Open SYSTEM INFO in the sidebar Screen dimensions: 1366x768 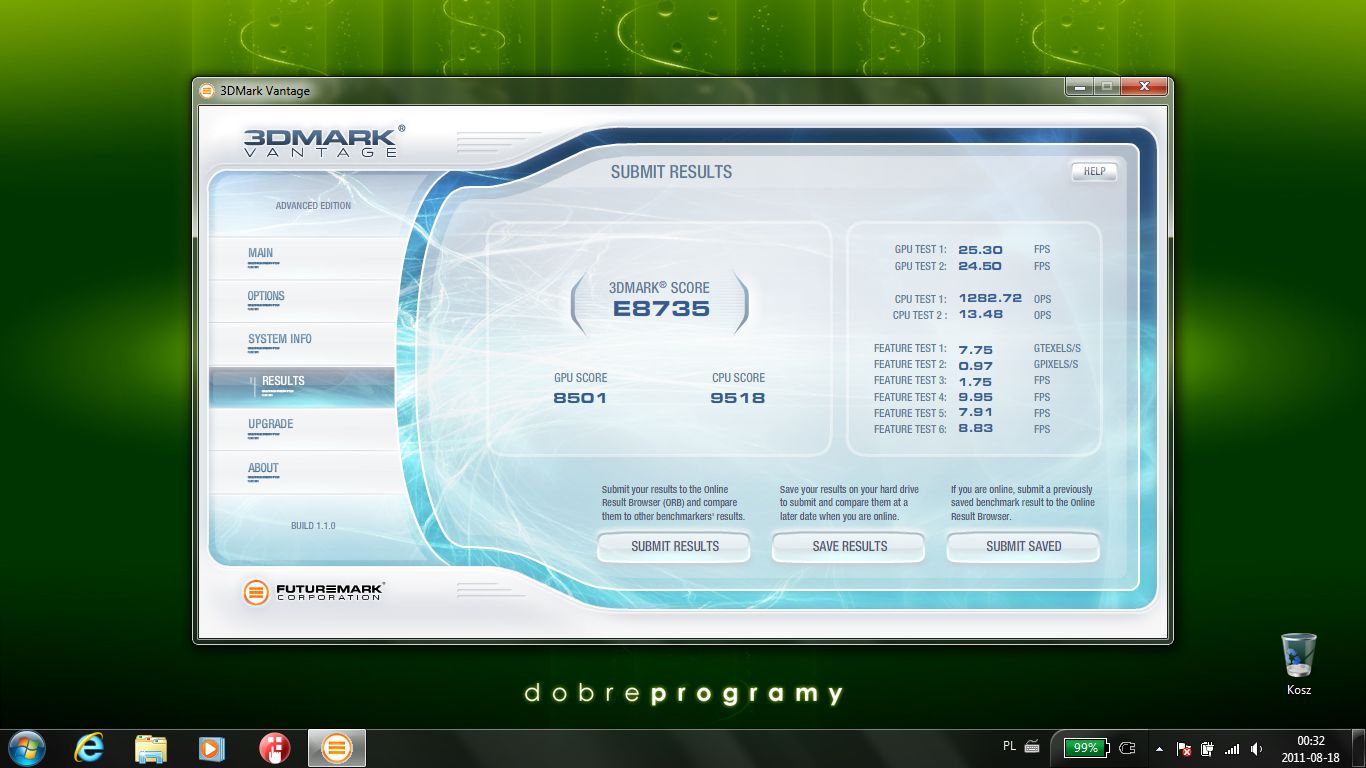(x=302, y=343)
